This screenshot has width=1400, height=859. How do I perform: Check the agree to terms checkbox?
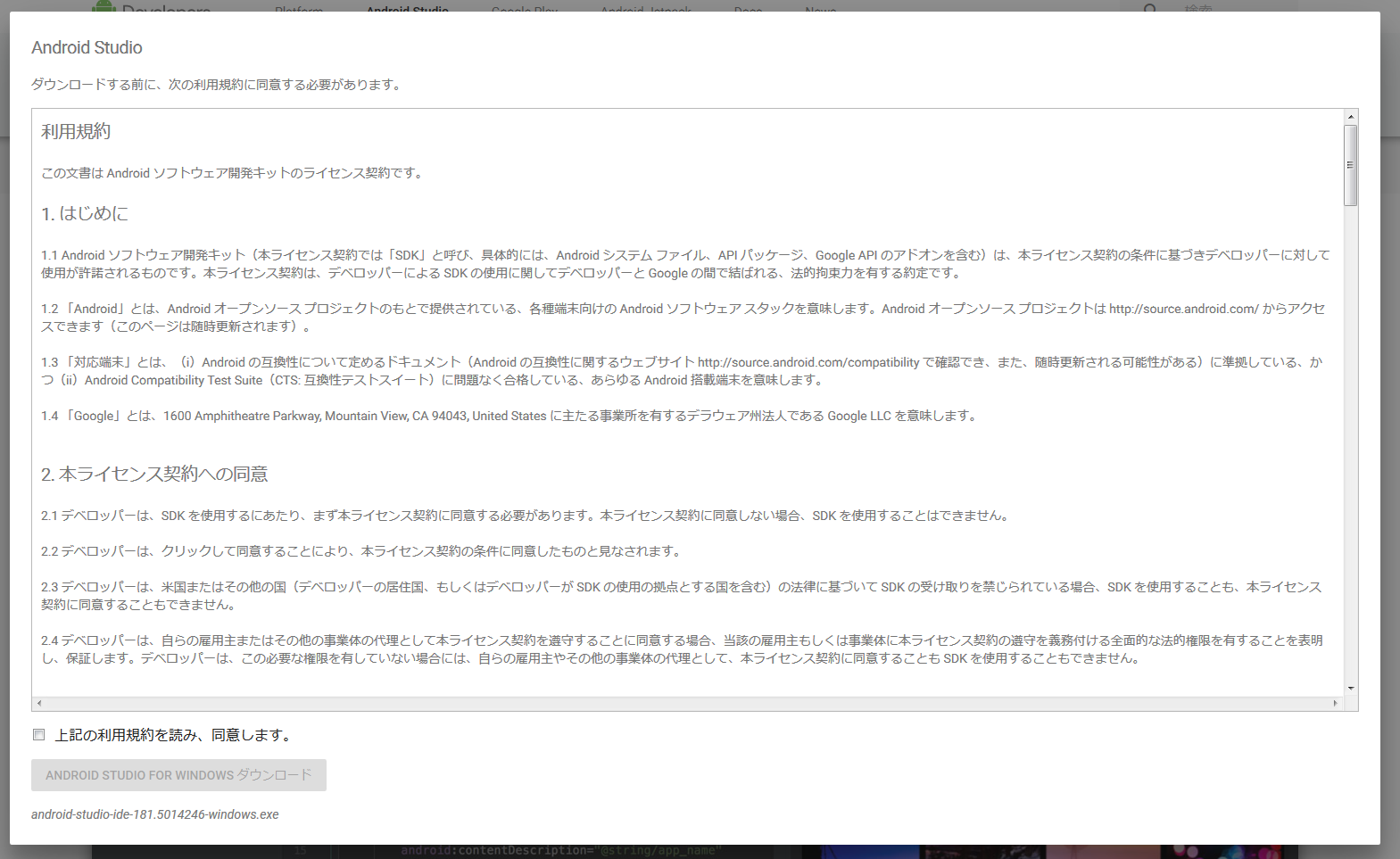(x=39, y=735)
